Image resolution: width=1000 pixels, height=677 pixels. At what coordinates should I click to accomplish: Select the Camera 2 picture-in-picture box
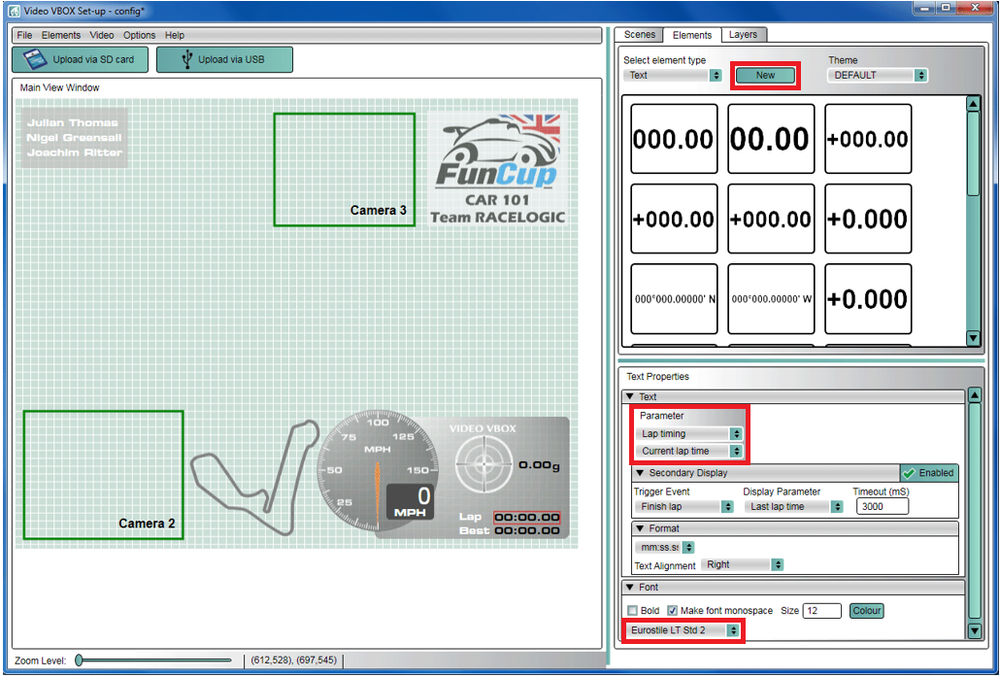click(103, 474)
